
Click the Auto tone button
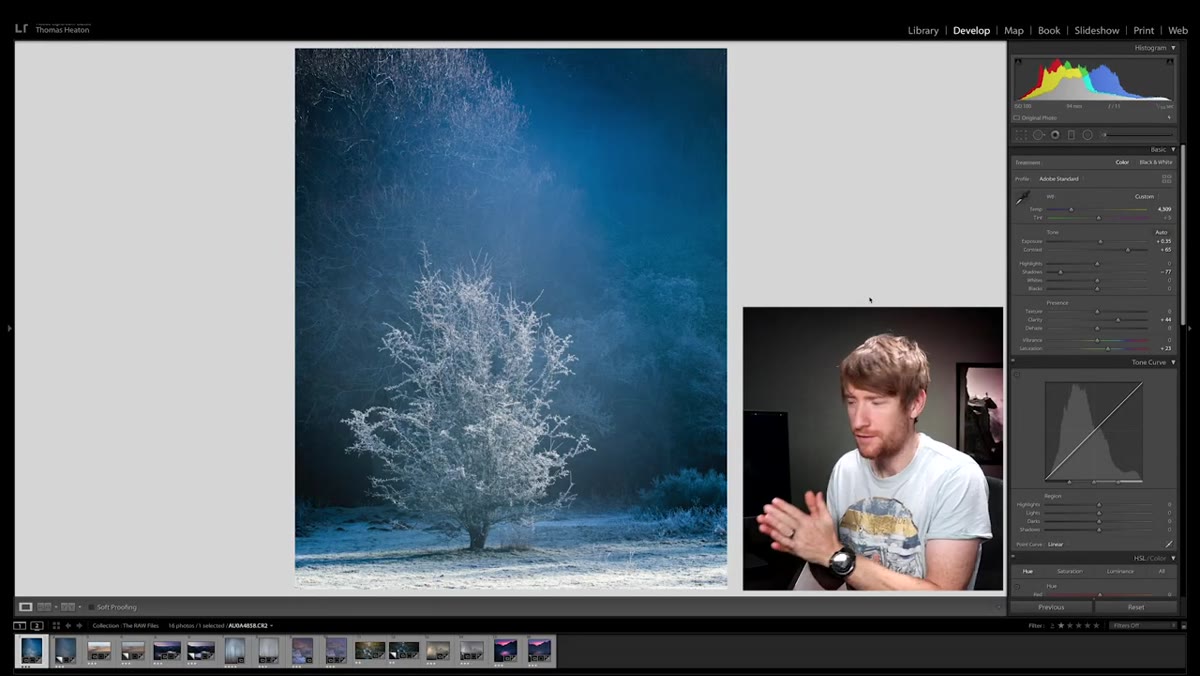click(1161, 232)
